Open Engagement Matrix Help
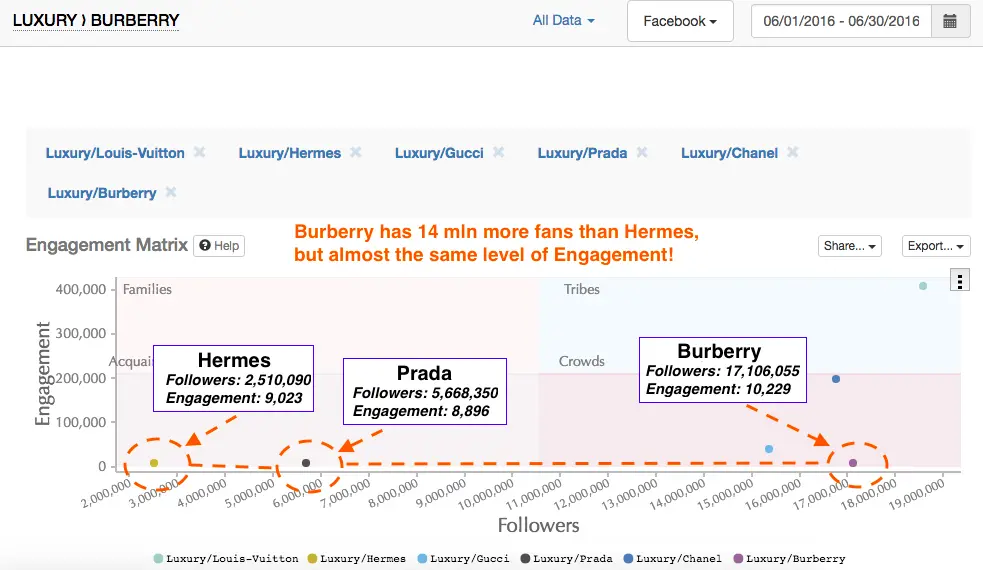 click(x=218, y=246)
